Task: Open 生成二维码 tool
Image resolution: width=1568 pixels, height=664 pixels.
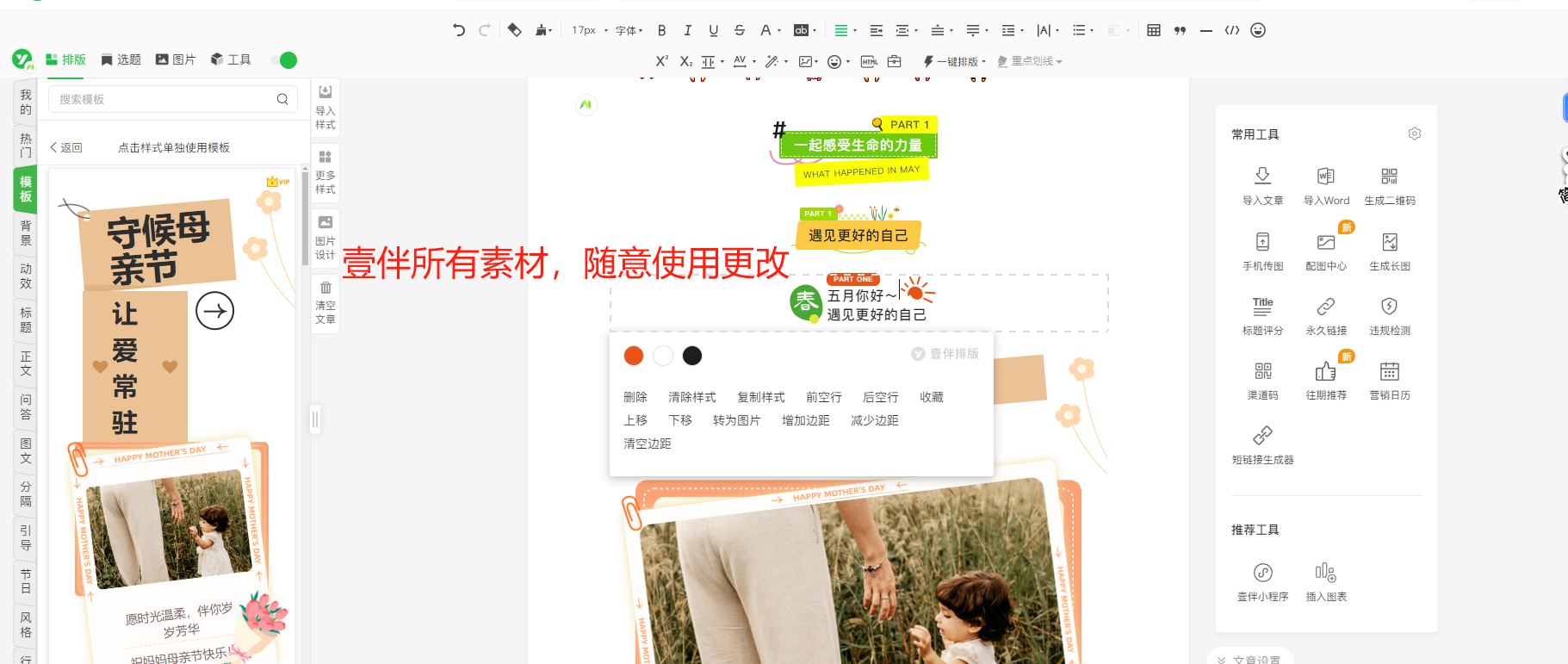Action: coord(1390,186)
